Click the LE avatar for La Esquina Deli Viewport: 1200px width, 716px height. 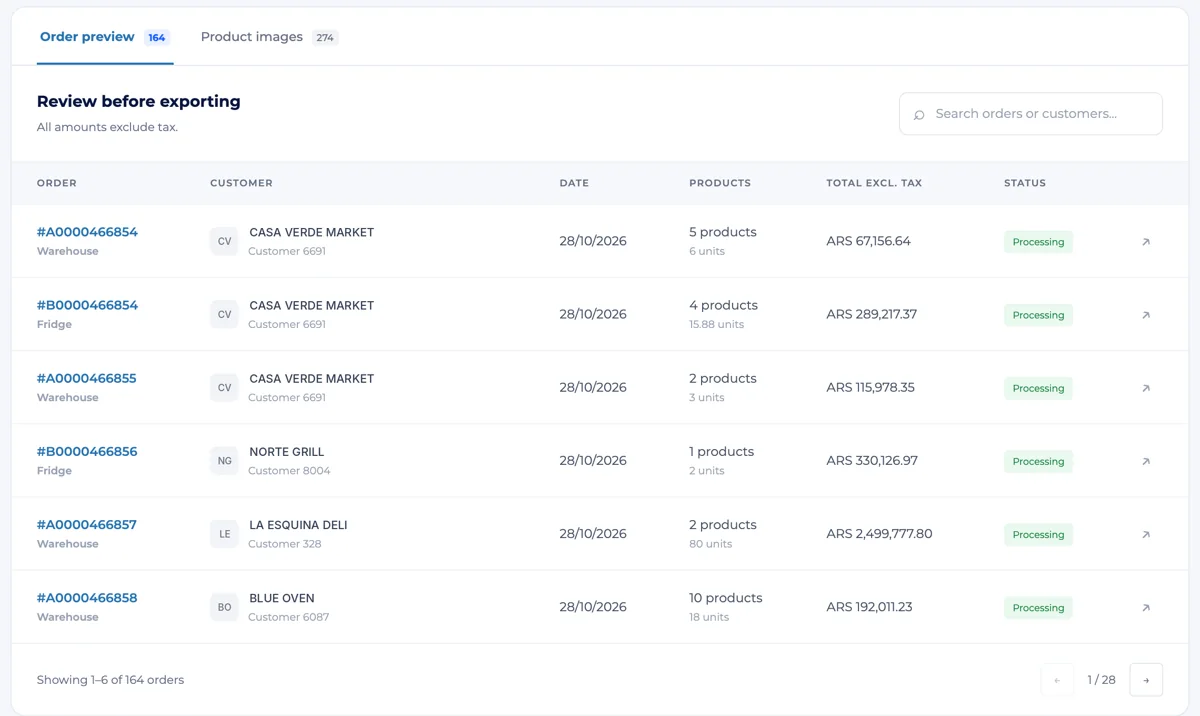(x=224, y=533)
